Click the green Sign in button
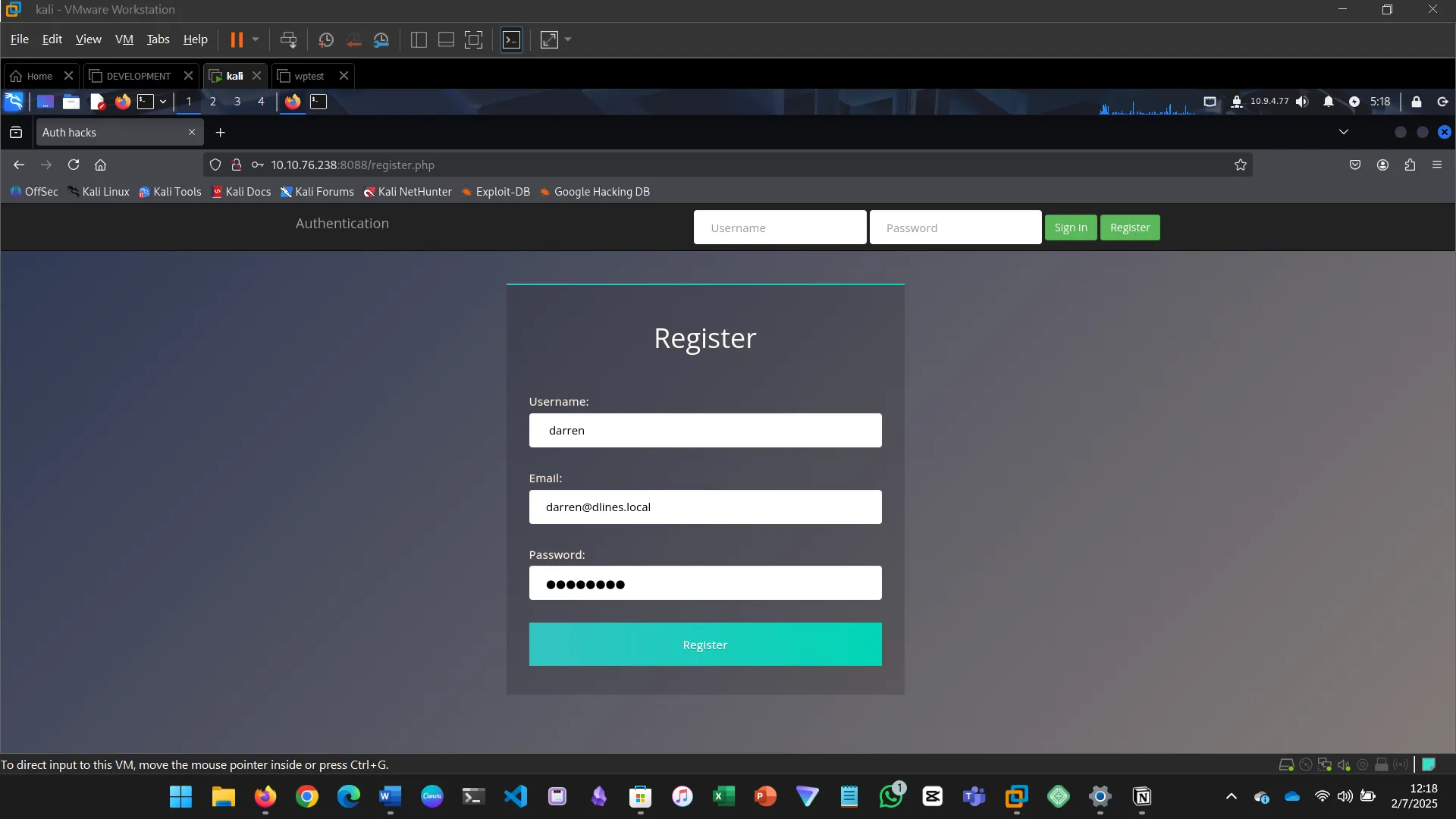The height and width of the screenshot is (819, 1456). pos(1070,227)
